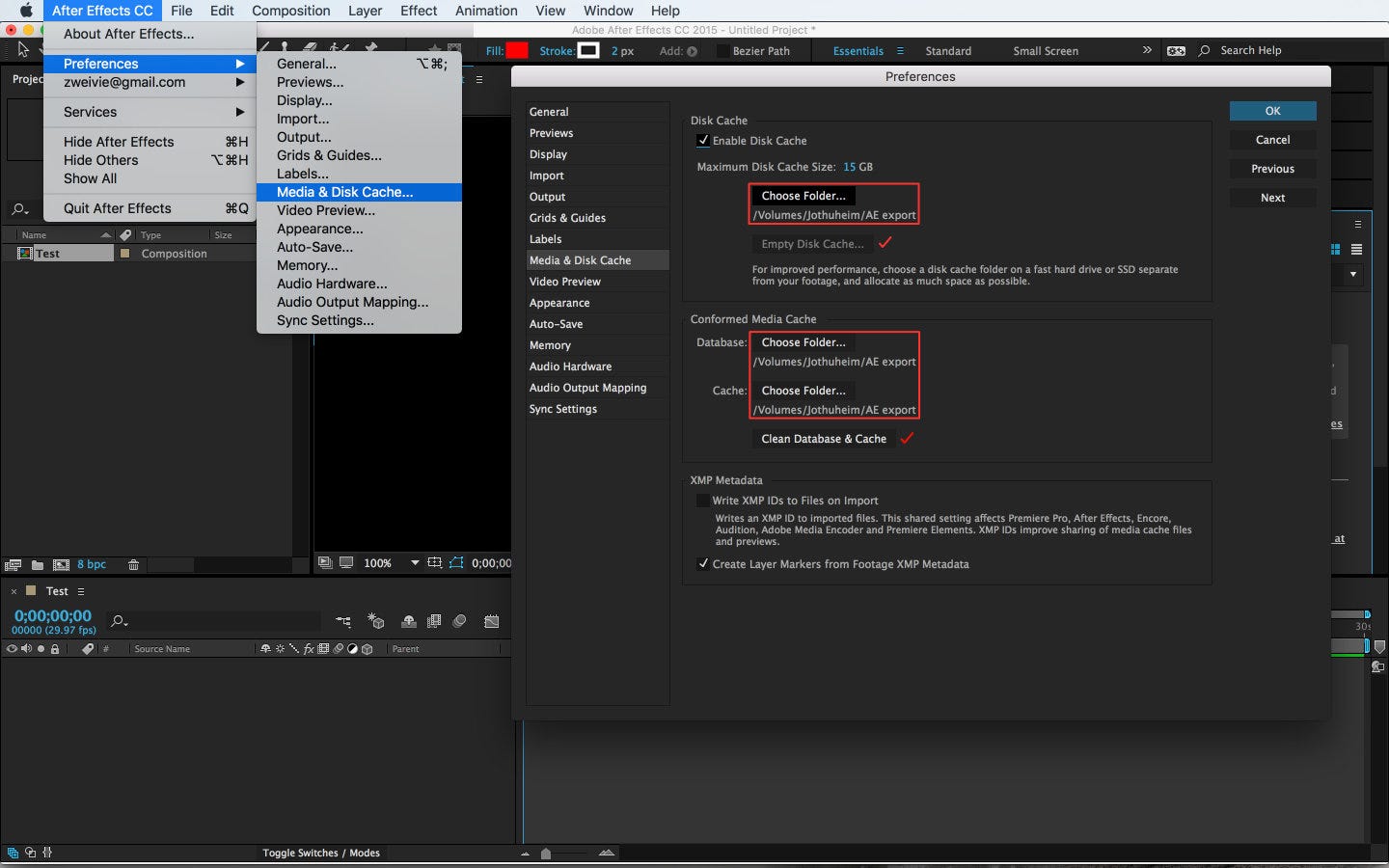1389x868 pixels.
Task: Click Choose Folder for Database
Action: [x=803, y=342]
